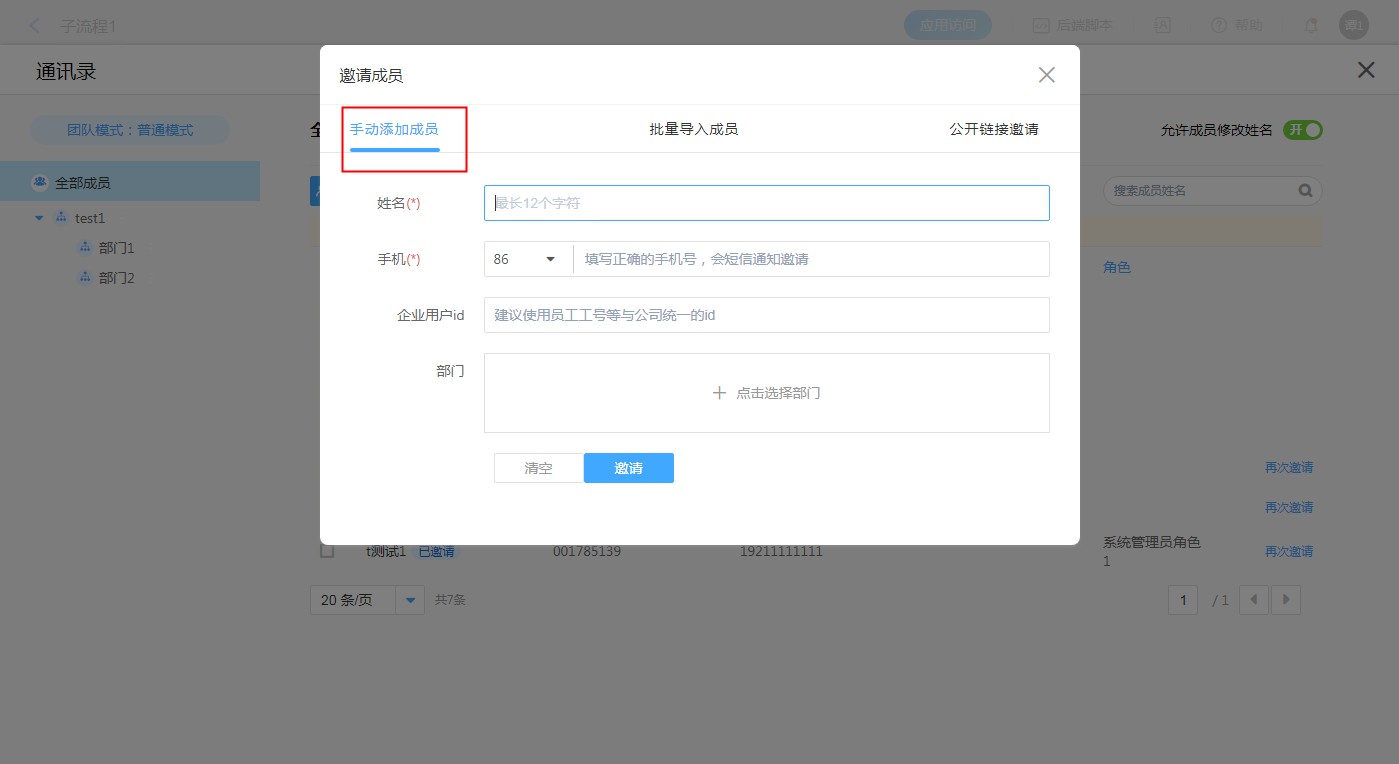Click the 清空 button
1399x764 pixels.
[x=538, y=468]
